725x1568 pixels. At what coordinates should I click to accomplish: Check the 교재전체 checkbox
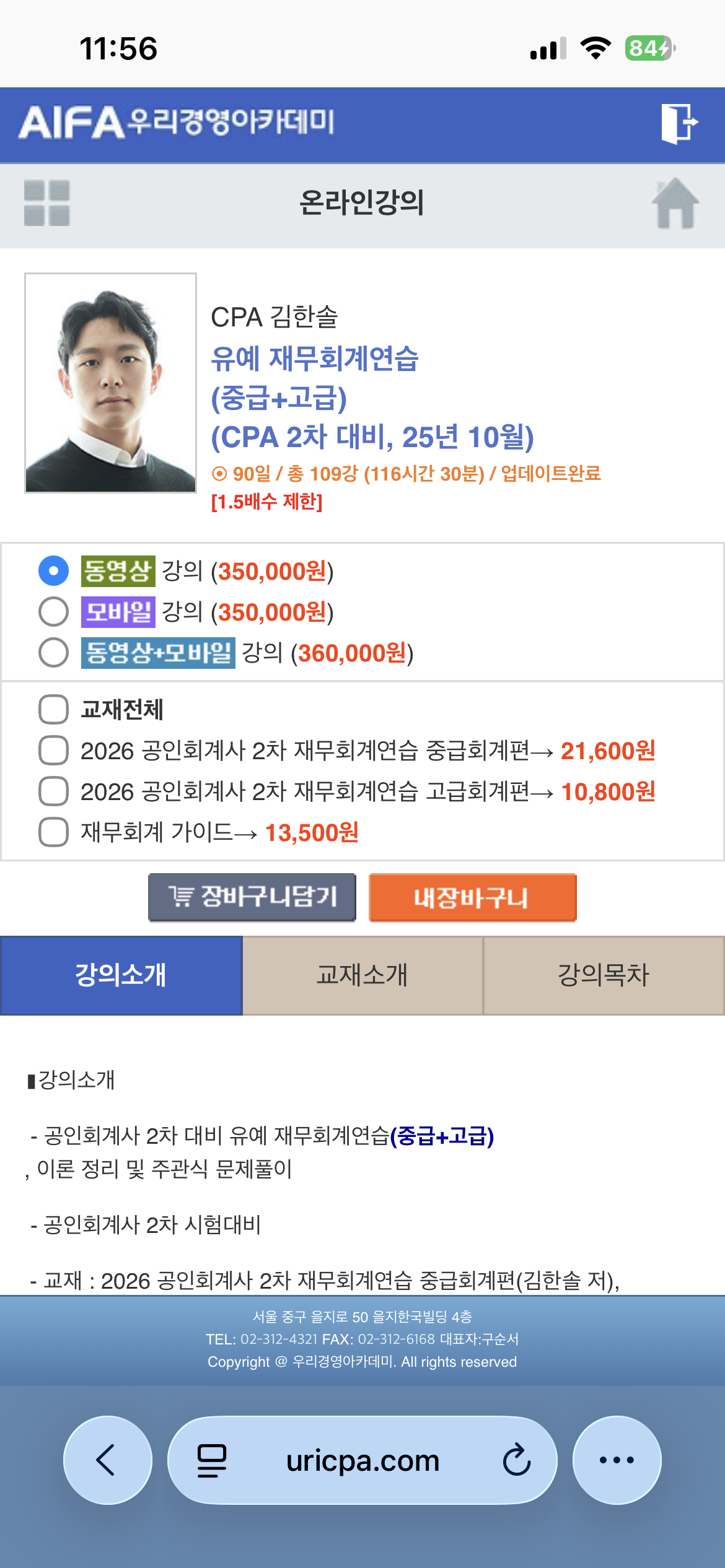54,710
